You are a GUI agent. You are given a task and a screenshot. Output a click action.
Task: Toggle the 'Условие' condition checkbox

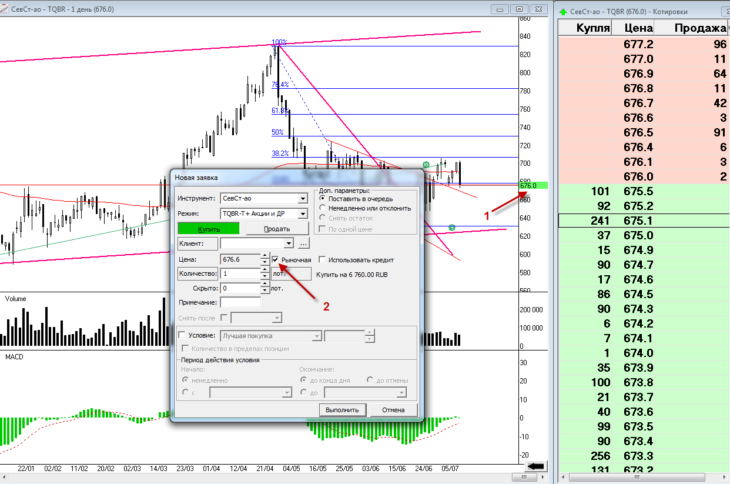pos(182,335)
